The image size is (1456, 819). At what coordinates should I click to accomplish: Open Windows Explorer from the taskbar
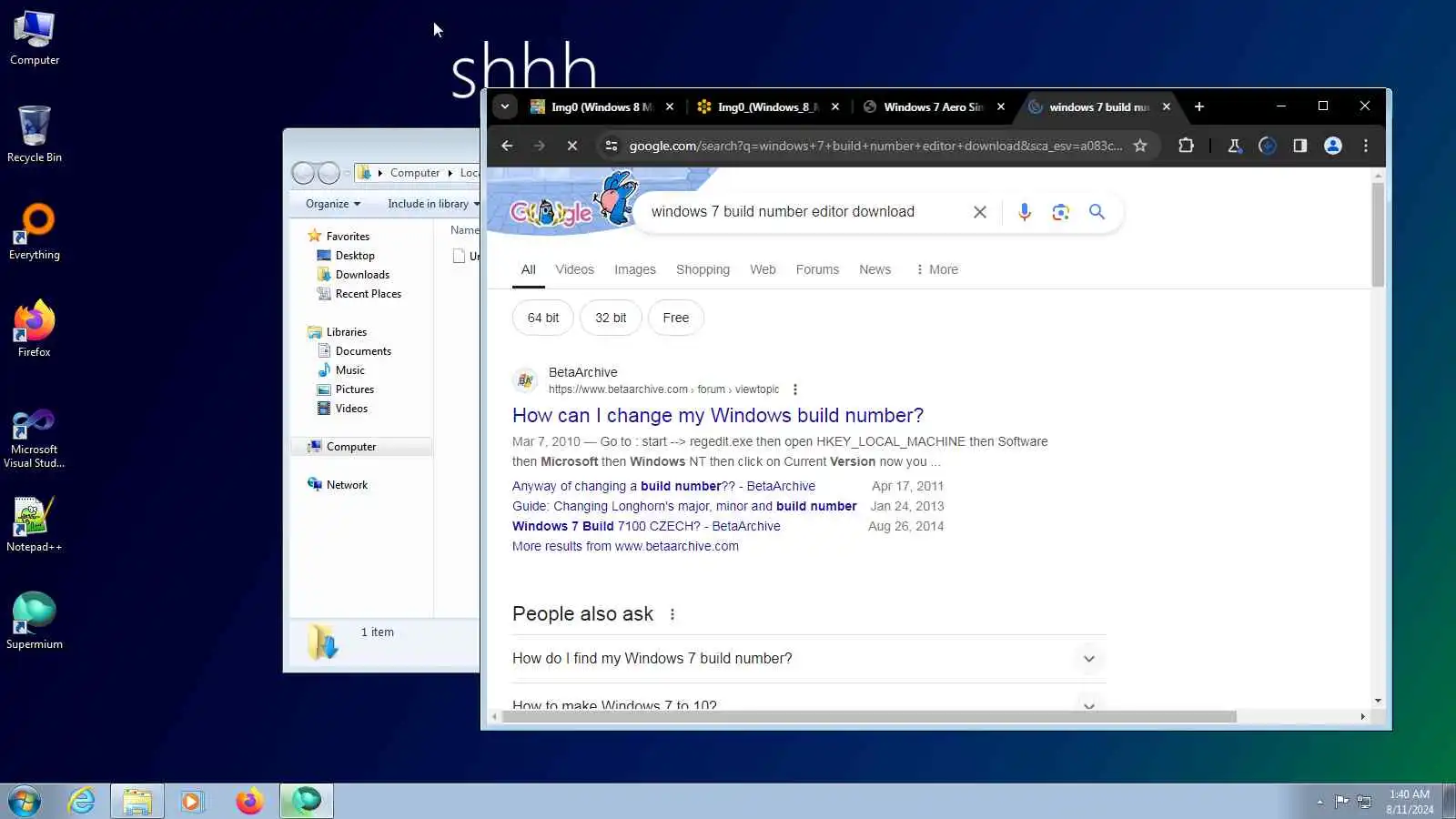tap(137, 801)
